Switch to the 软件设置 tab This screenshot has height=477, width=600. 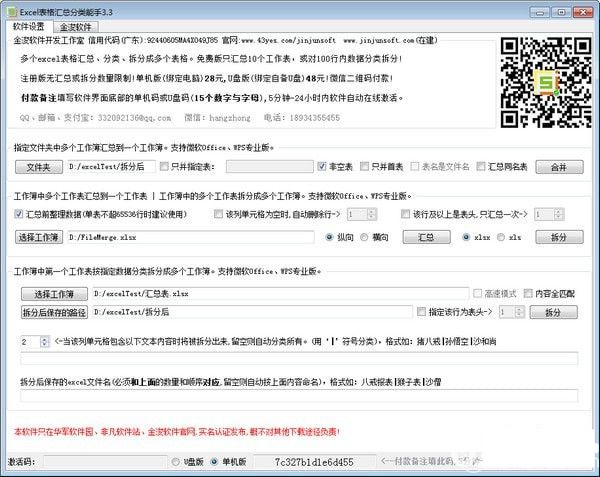pyautogui.click(x=29, y=26)
